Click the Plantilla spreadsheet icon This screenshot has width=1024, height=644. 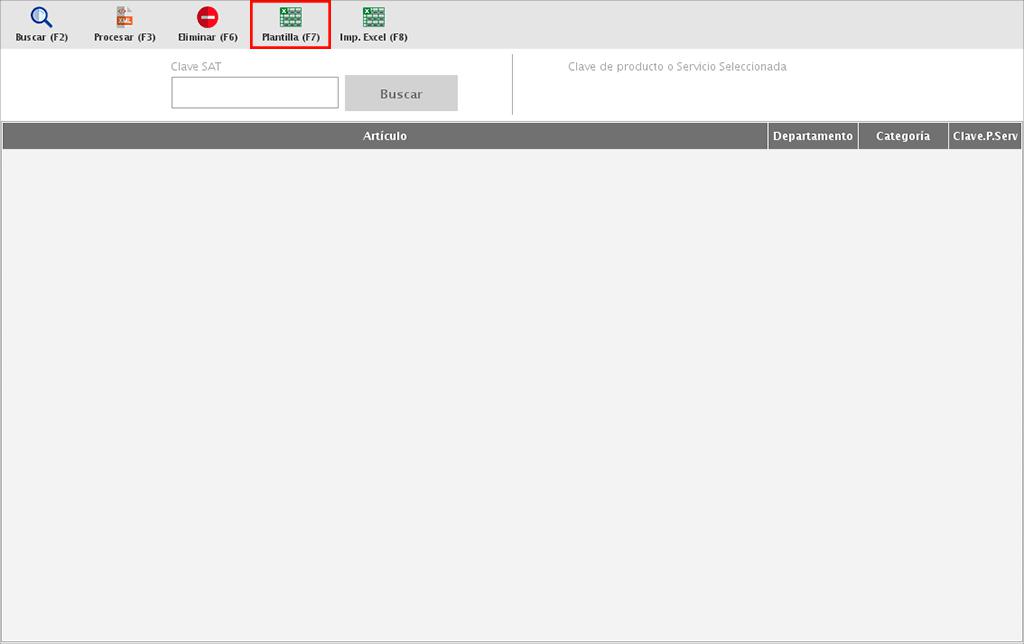[x=290, y=17]
